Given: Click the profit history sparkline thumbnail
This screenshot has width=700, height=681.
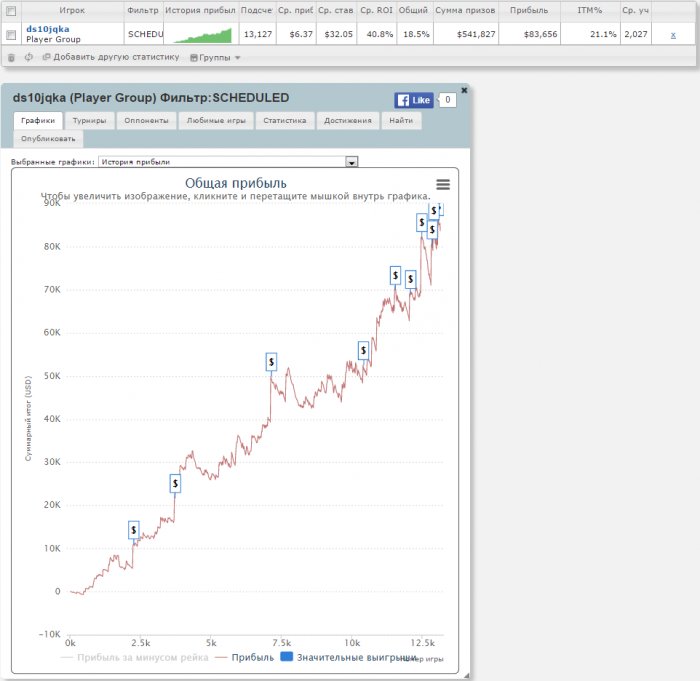Looking at the screenshot, I should click(x=202, y=35).
